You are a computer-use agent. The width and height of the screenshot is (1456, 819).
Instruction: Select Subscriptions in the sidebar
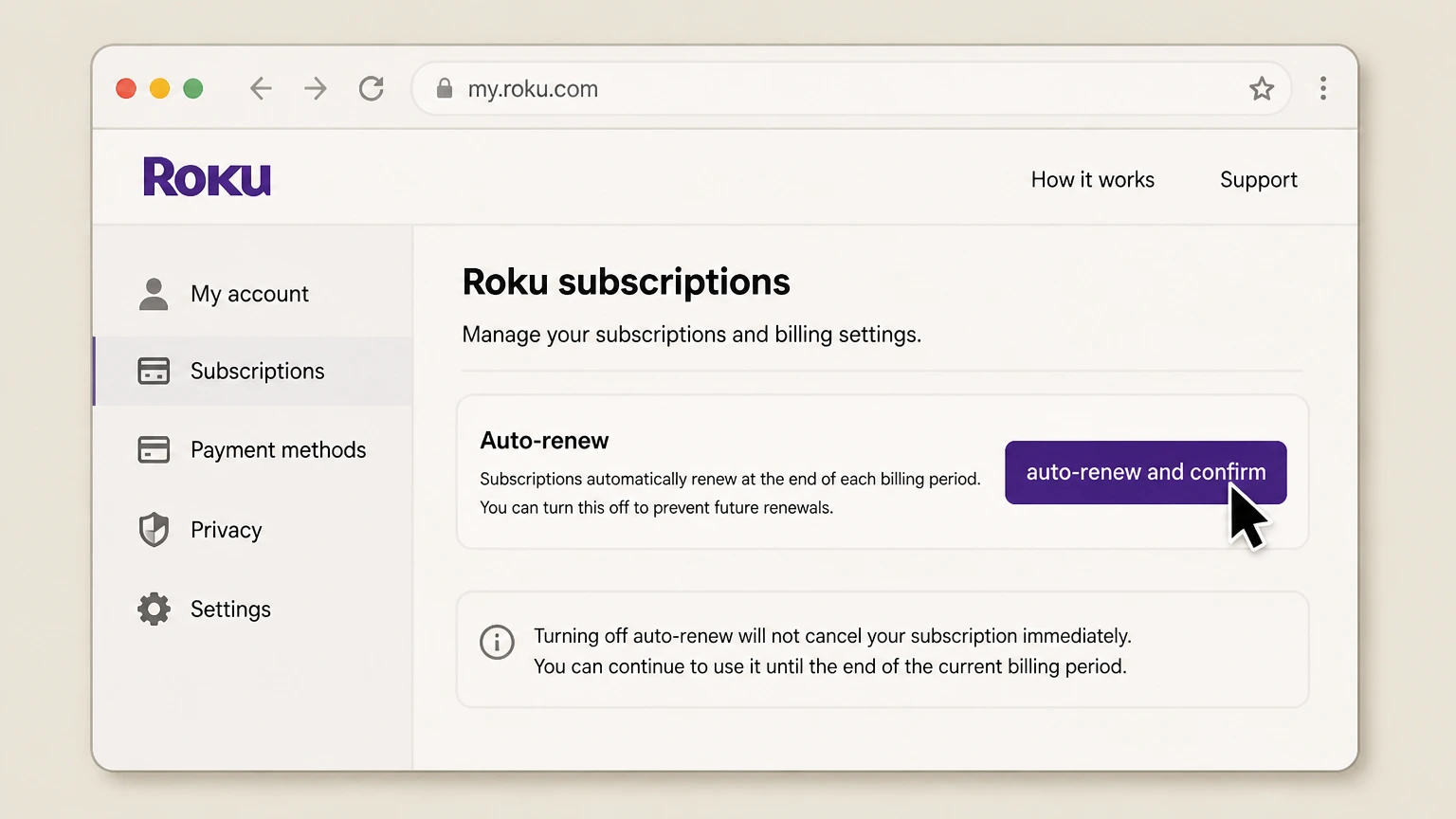253,371
